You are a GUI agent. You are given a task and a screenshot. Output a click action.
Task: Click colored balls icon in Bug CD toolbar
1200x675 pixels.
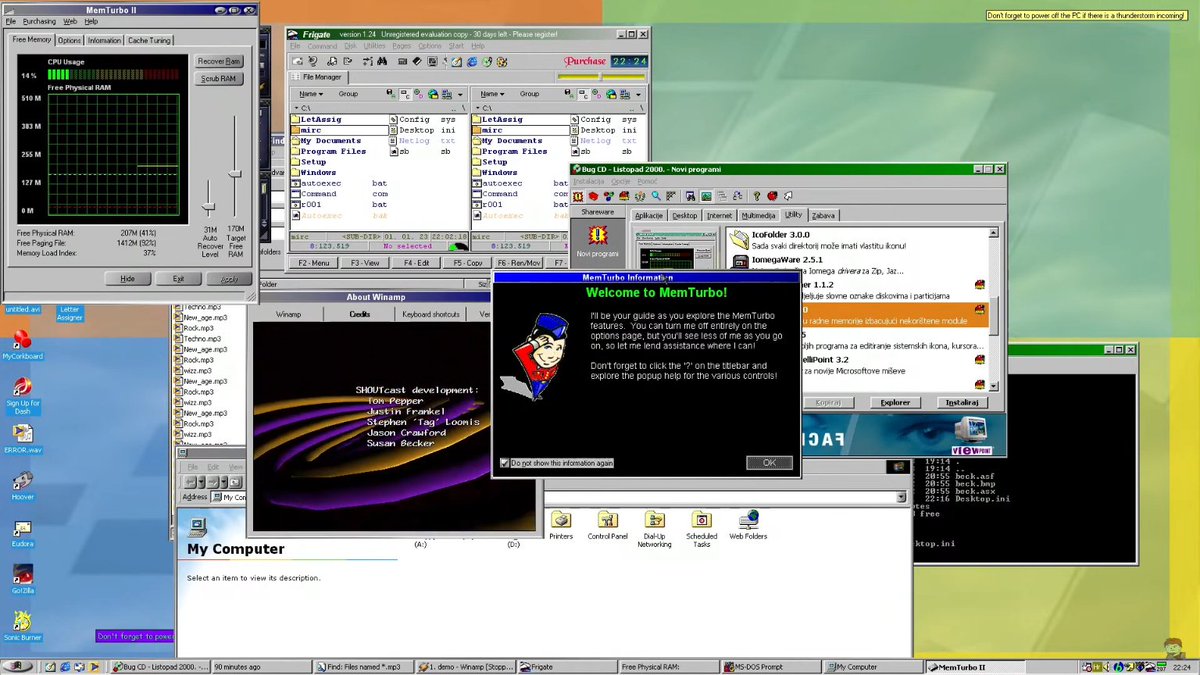click(609, 196)
